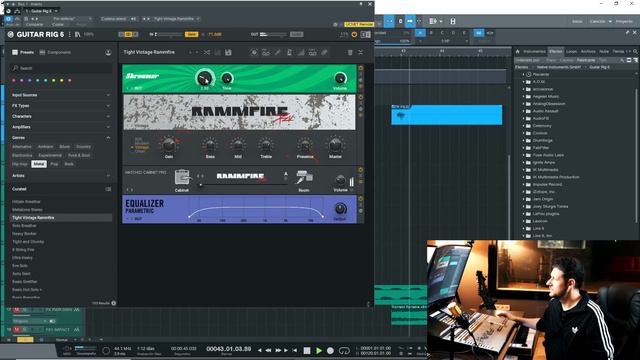Select the Rock genre tag
The image size is (640, 360).
point(69,164)
